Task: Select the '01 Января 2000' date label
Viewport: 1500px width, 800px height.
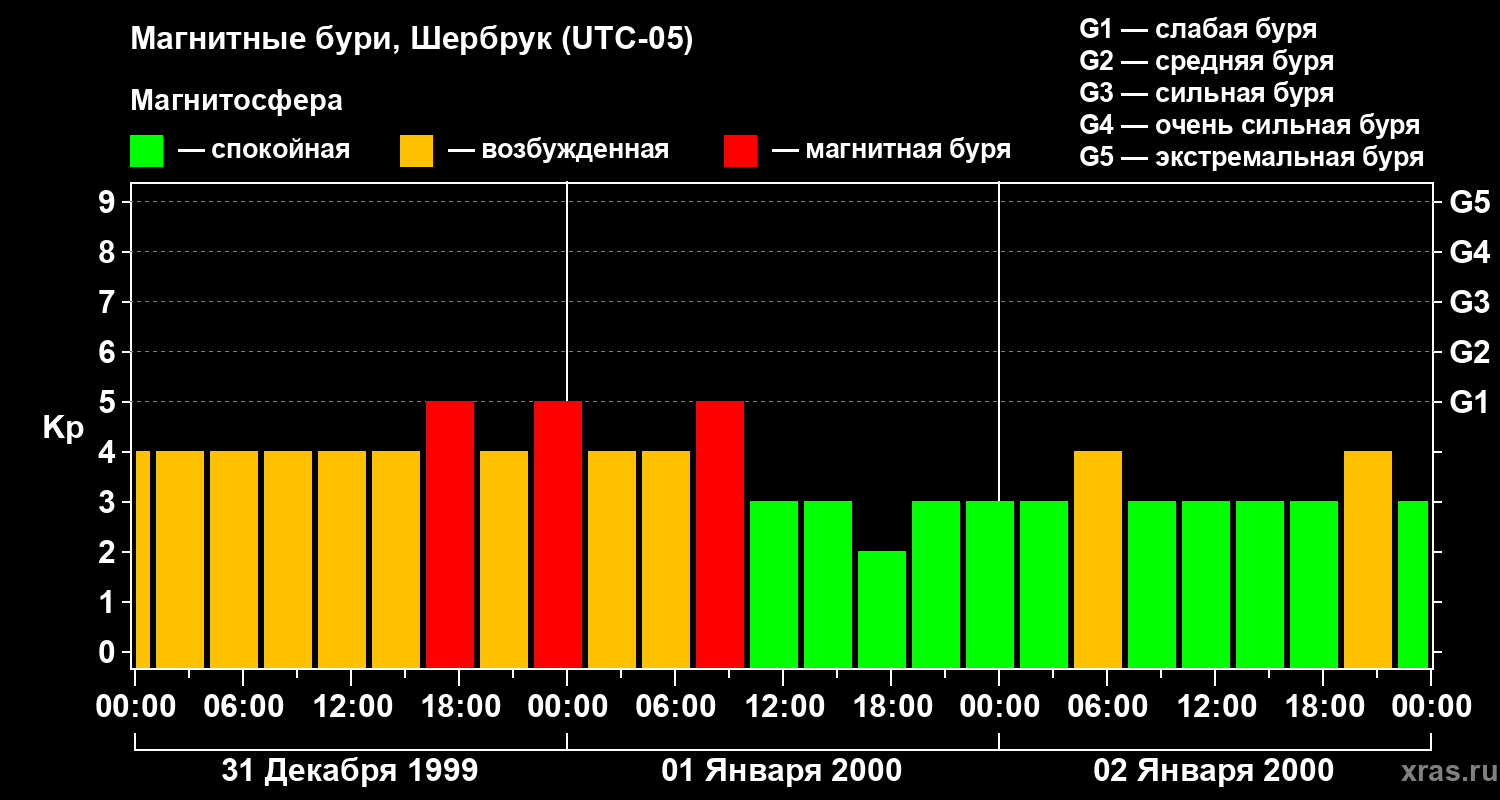Action: [782, 771]
